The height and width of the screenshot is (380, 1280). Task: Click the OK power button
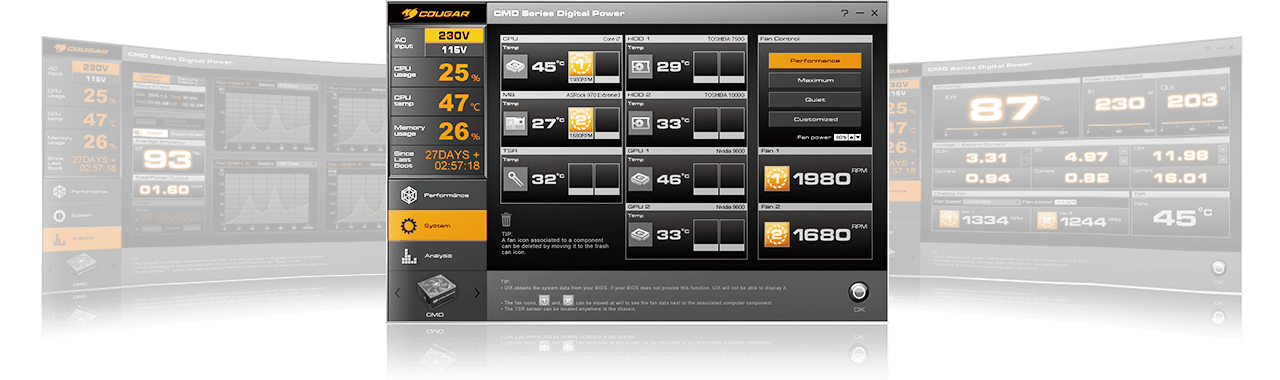point(859,291)
